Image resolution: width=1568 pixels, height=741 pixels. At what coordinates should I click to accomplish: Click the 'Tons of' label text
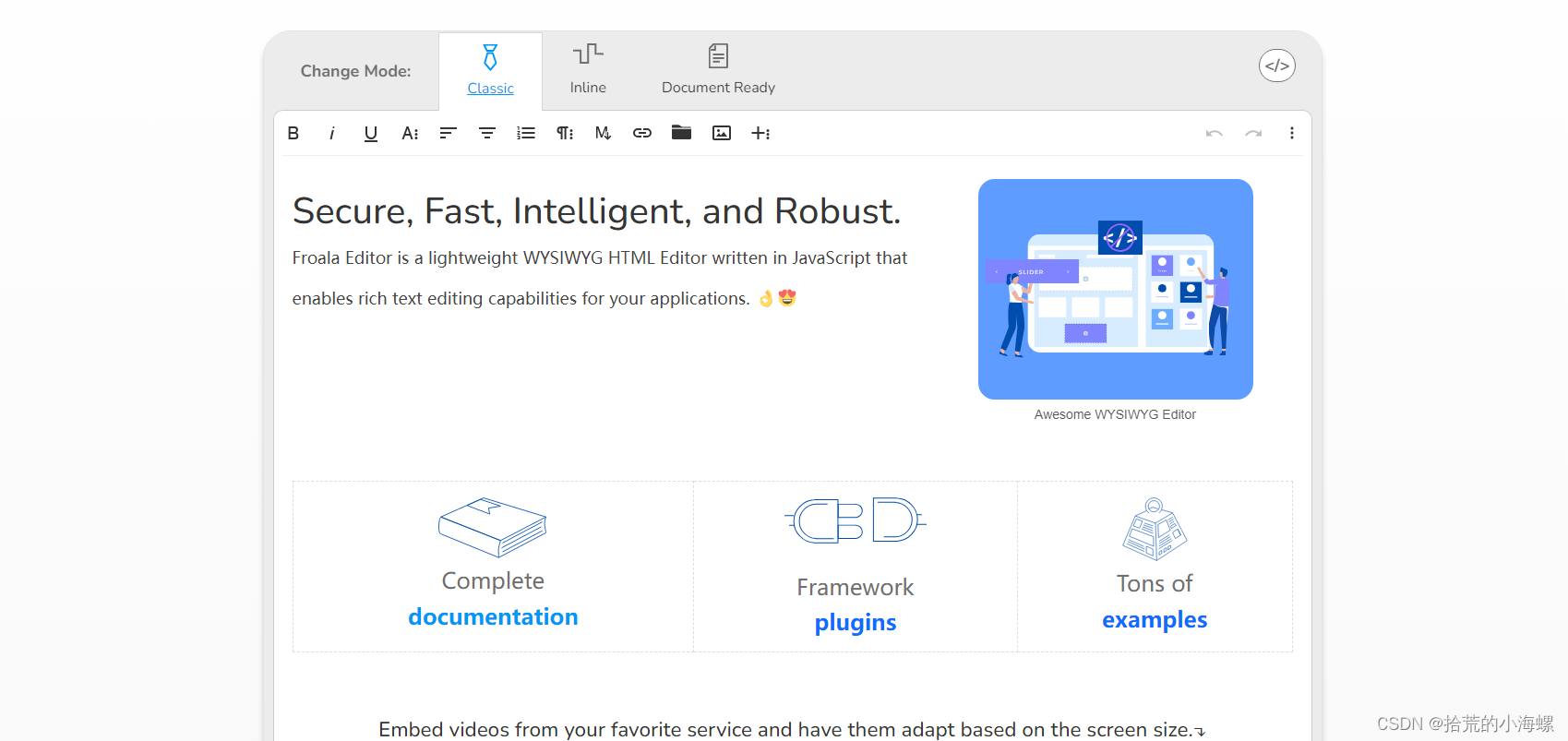pos(1155,583)
